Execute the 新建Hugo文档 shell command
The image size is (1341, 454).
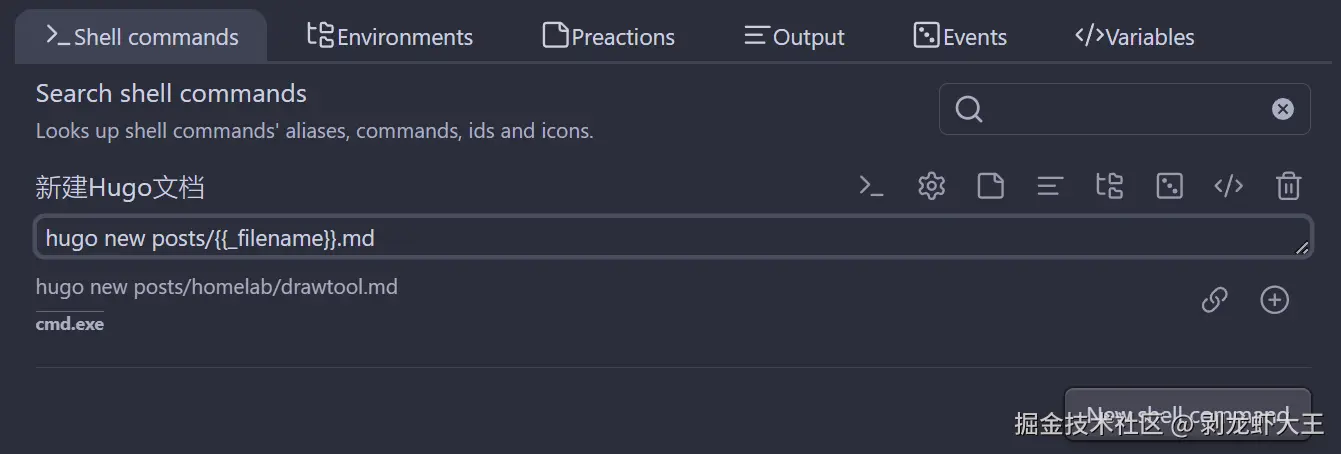(x=871, y=186)
